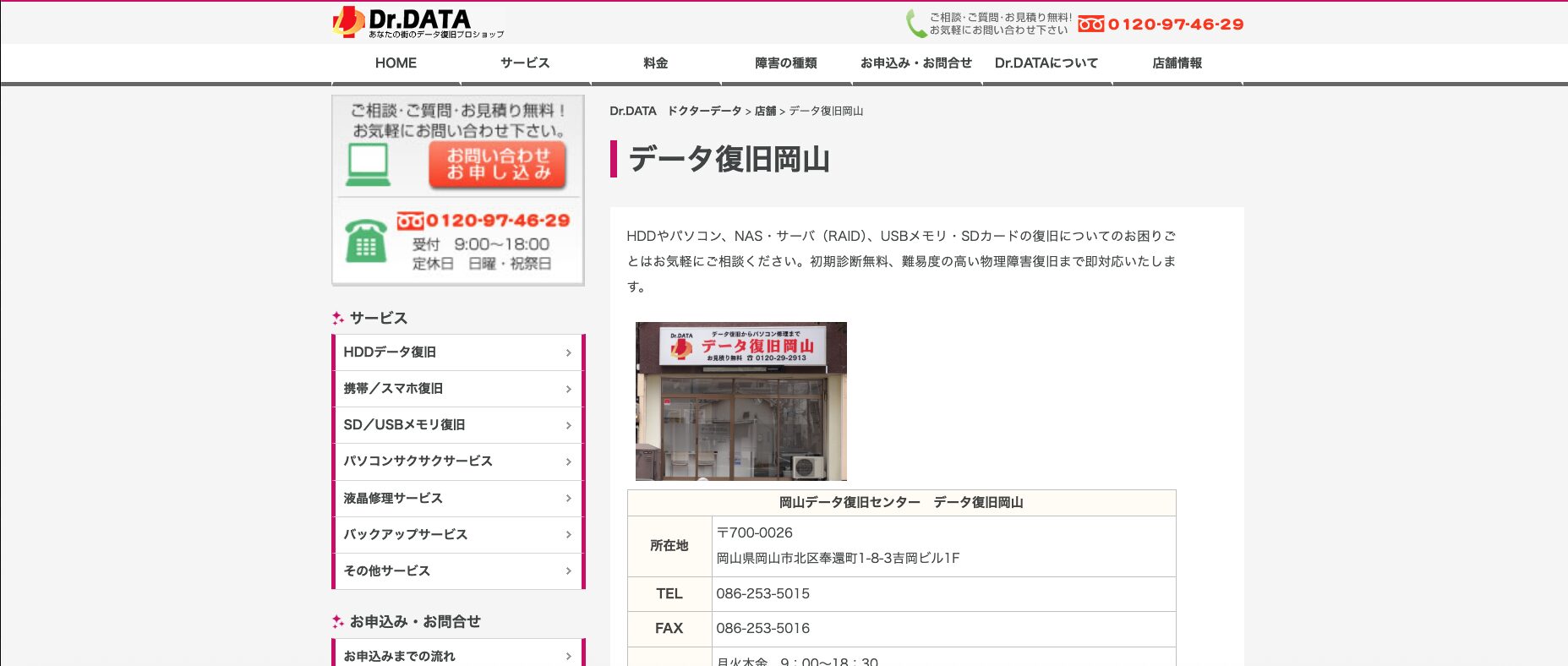The image size is (1568, 666).
Task: Click the table header 岡山データ復旧センター データ復旧岡山
Action: coord(901,503)
